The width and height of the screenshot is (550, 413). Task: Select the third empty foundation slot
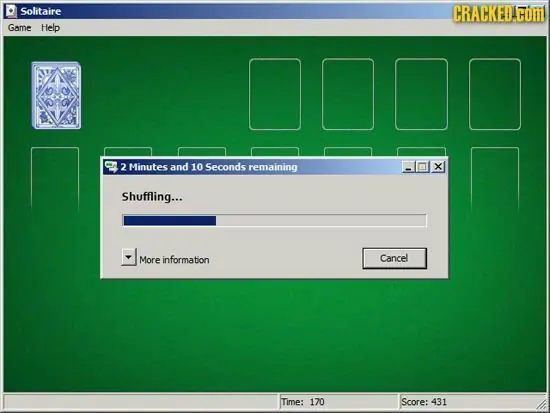point(421,94)
